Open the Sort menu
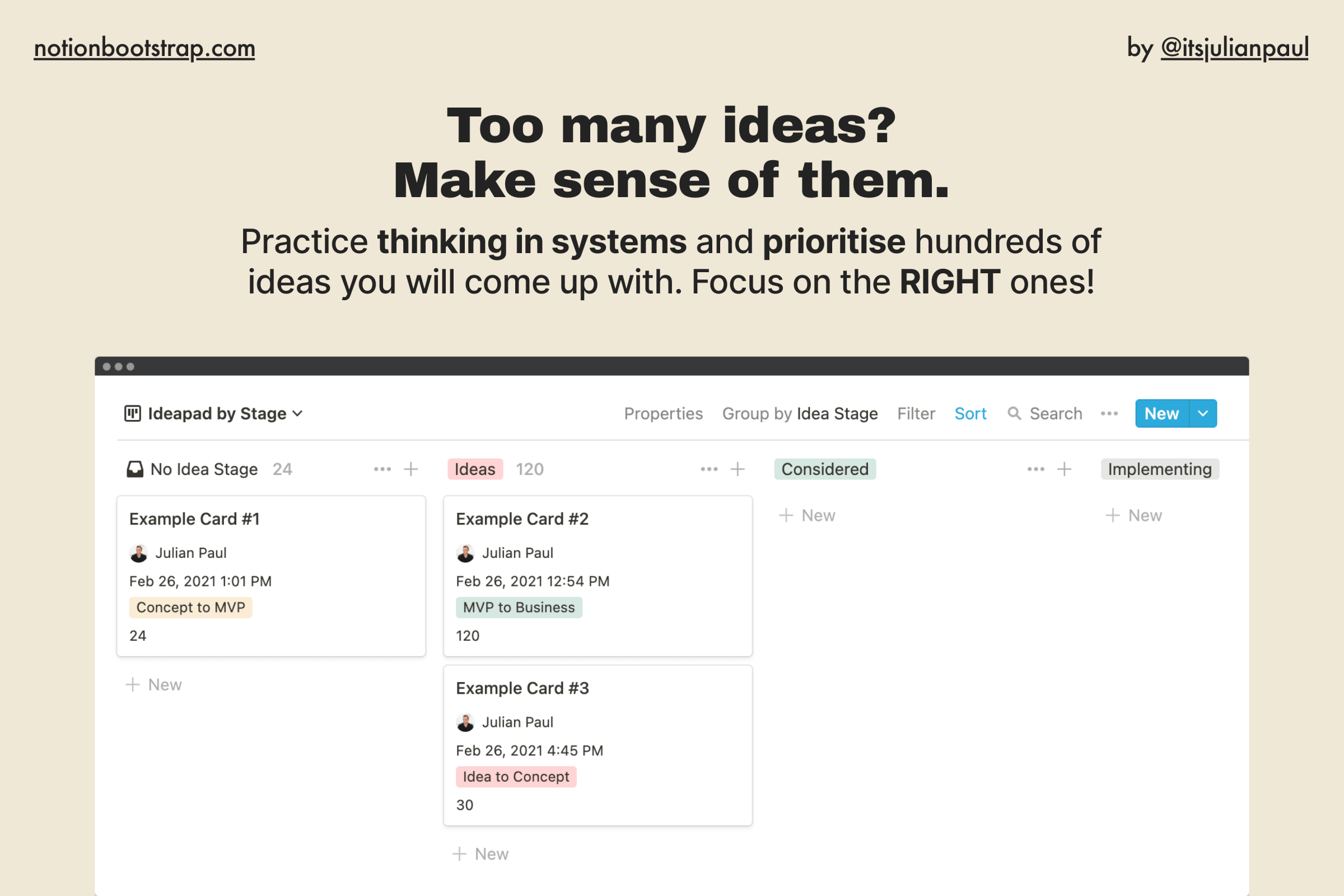The height and width of the screenshot is (896, 1344). (970, 413)
